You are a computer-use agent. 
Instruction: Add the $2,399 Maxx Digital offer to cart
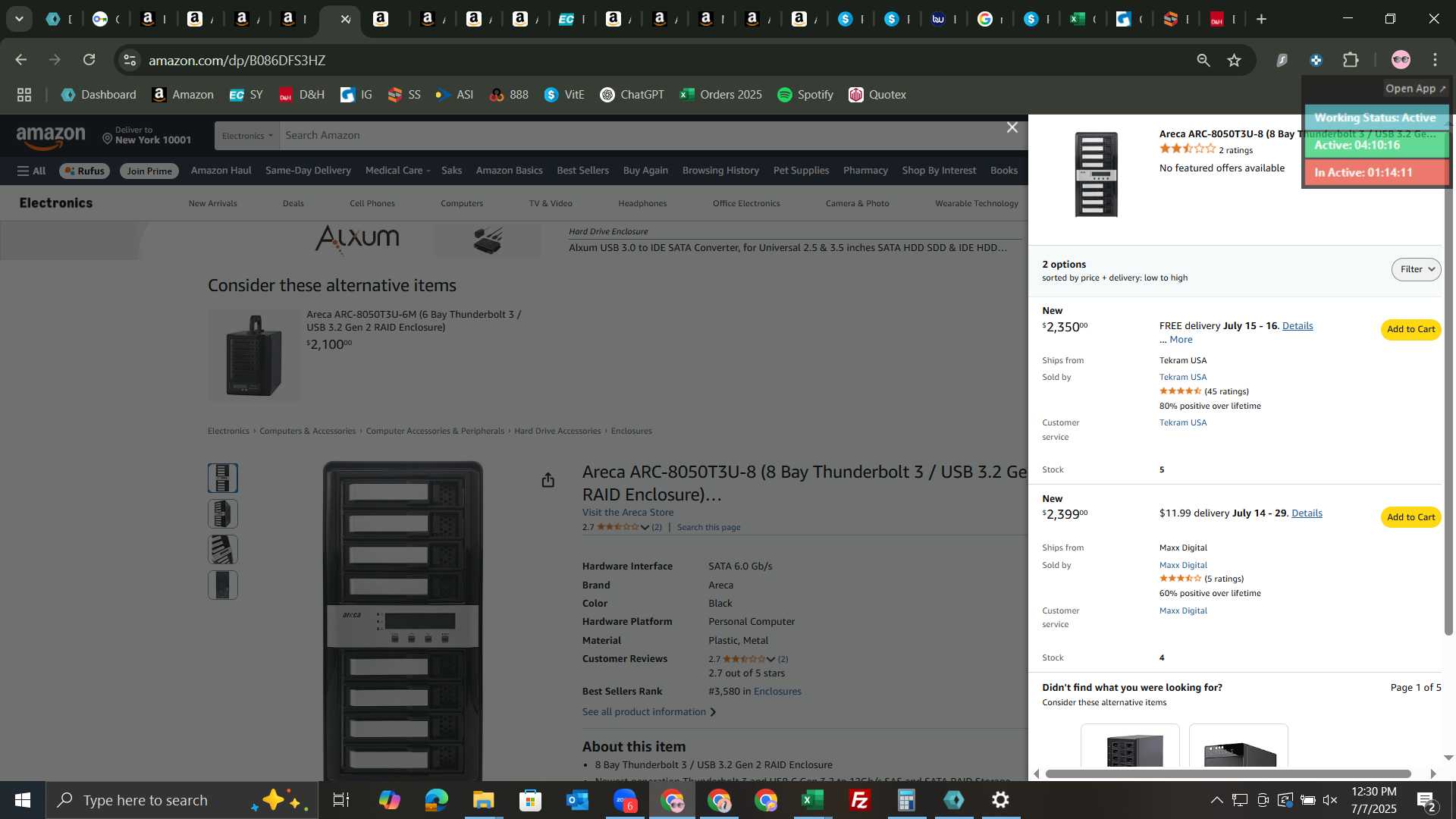(x=1410, y=517)
